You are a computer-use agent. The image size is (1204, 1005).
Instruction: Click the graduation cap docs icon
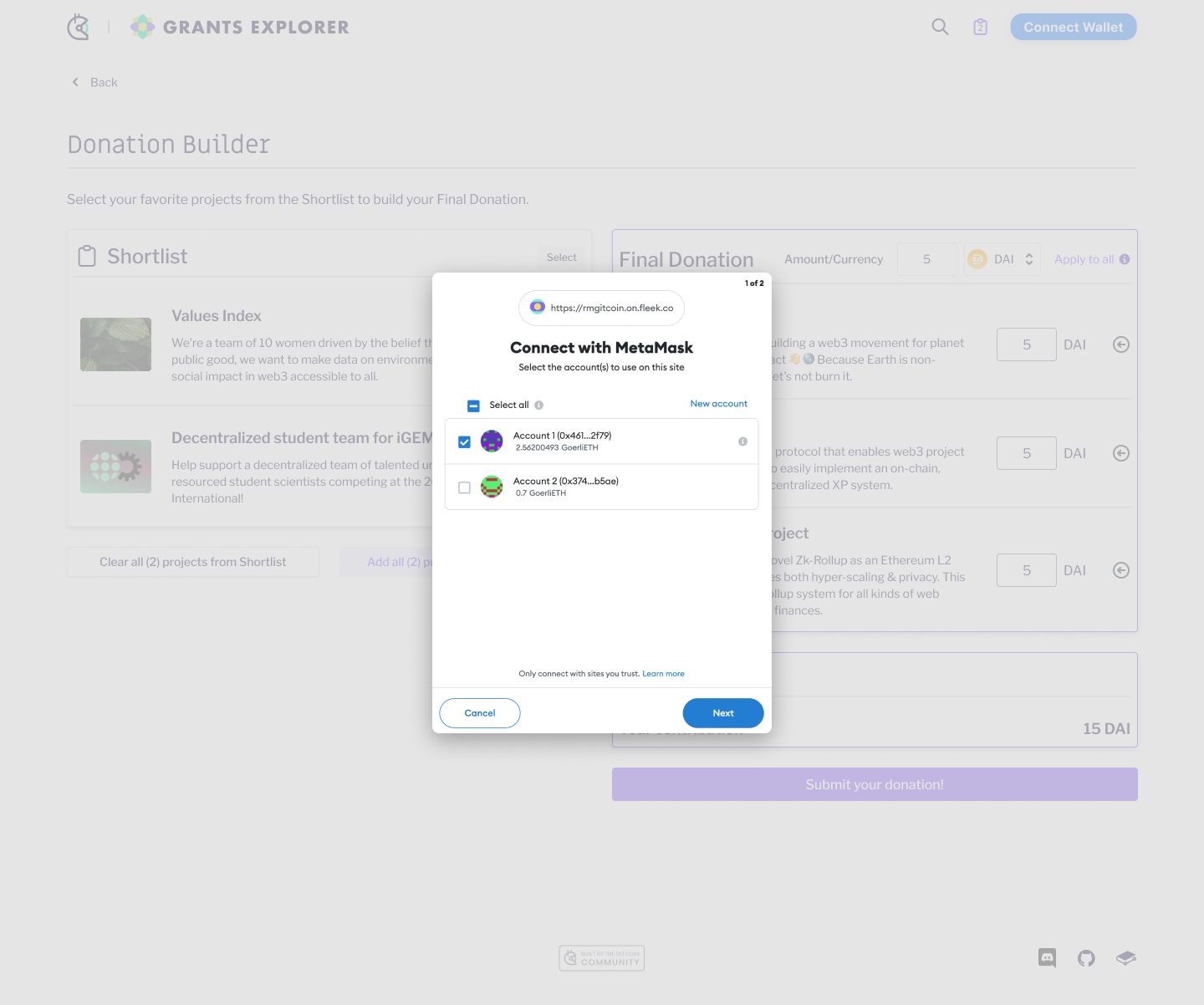[1125, 958]
